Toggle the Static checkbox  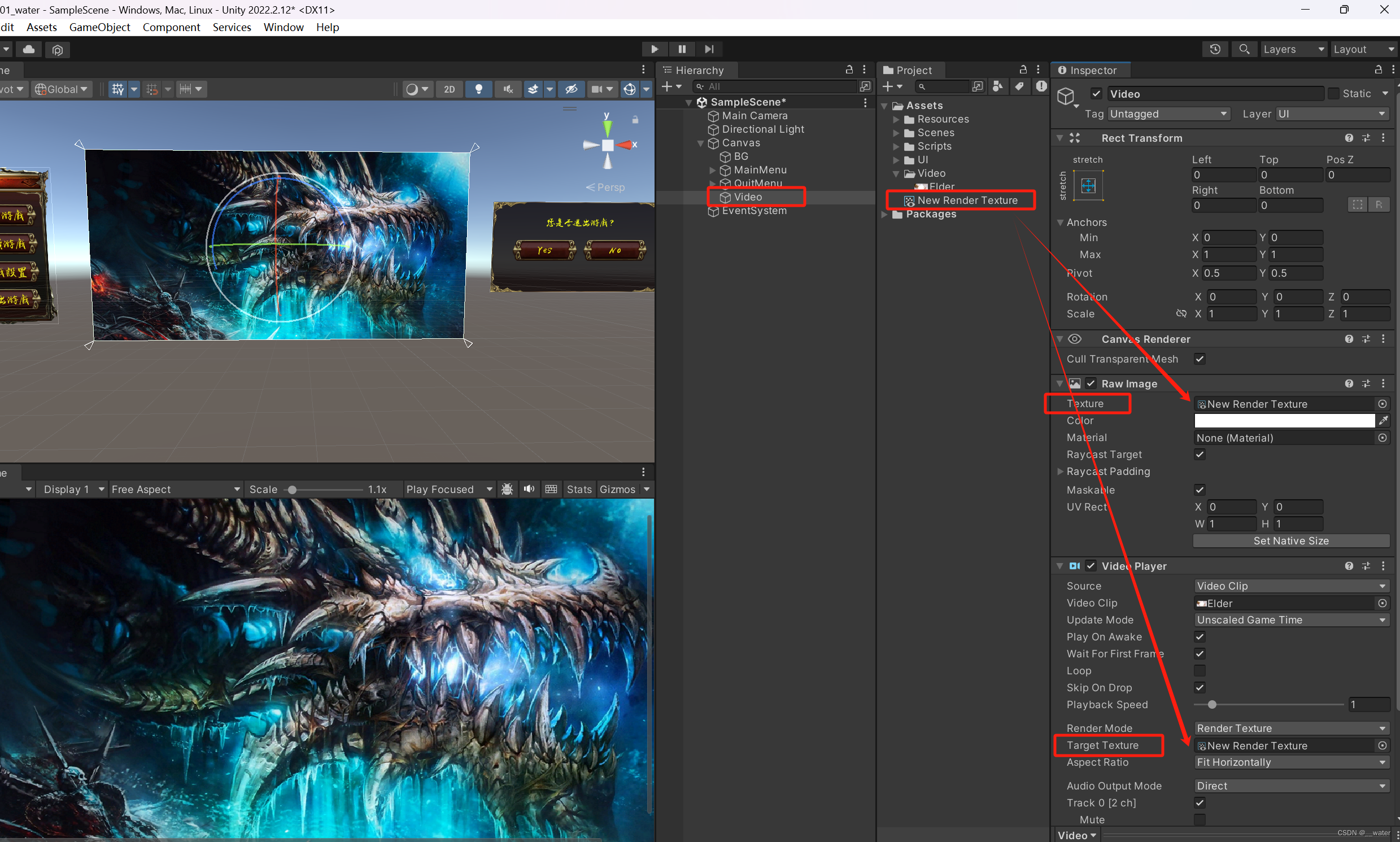1333,94
